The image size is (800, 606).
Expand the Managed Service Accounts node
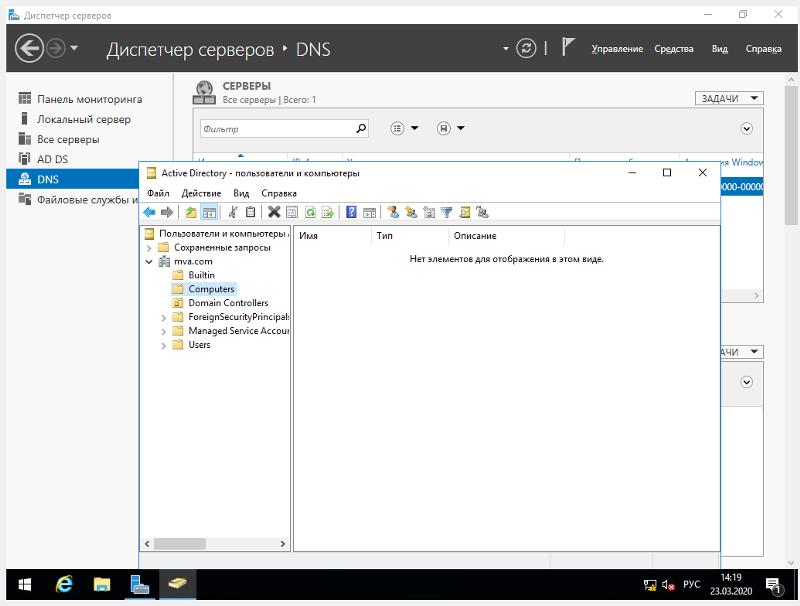click(163, 332)
